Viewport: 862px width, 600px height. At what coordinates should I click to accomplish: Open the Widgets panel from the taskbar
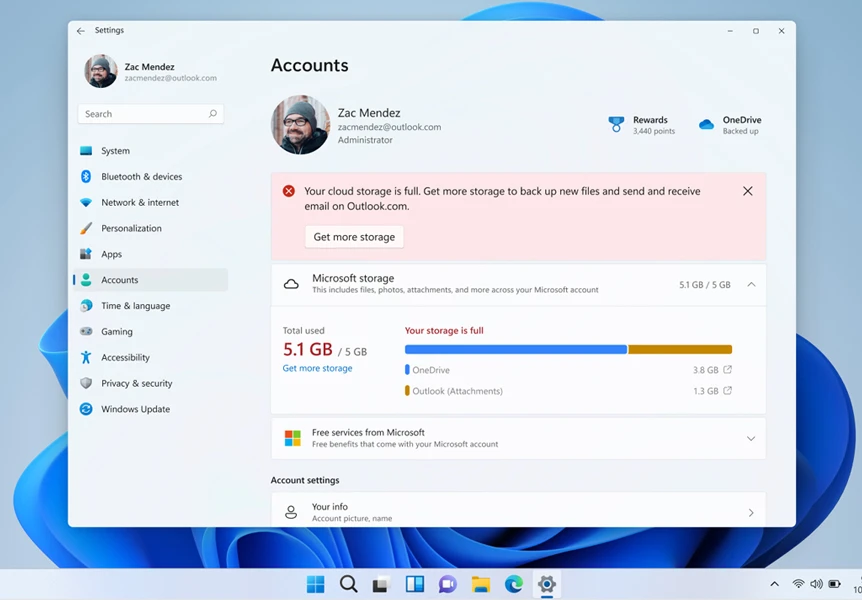coord(415,584)
